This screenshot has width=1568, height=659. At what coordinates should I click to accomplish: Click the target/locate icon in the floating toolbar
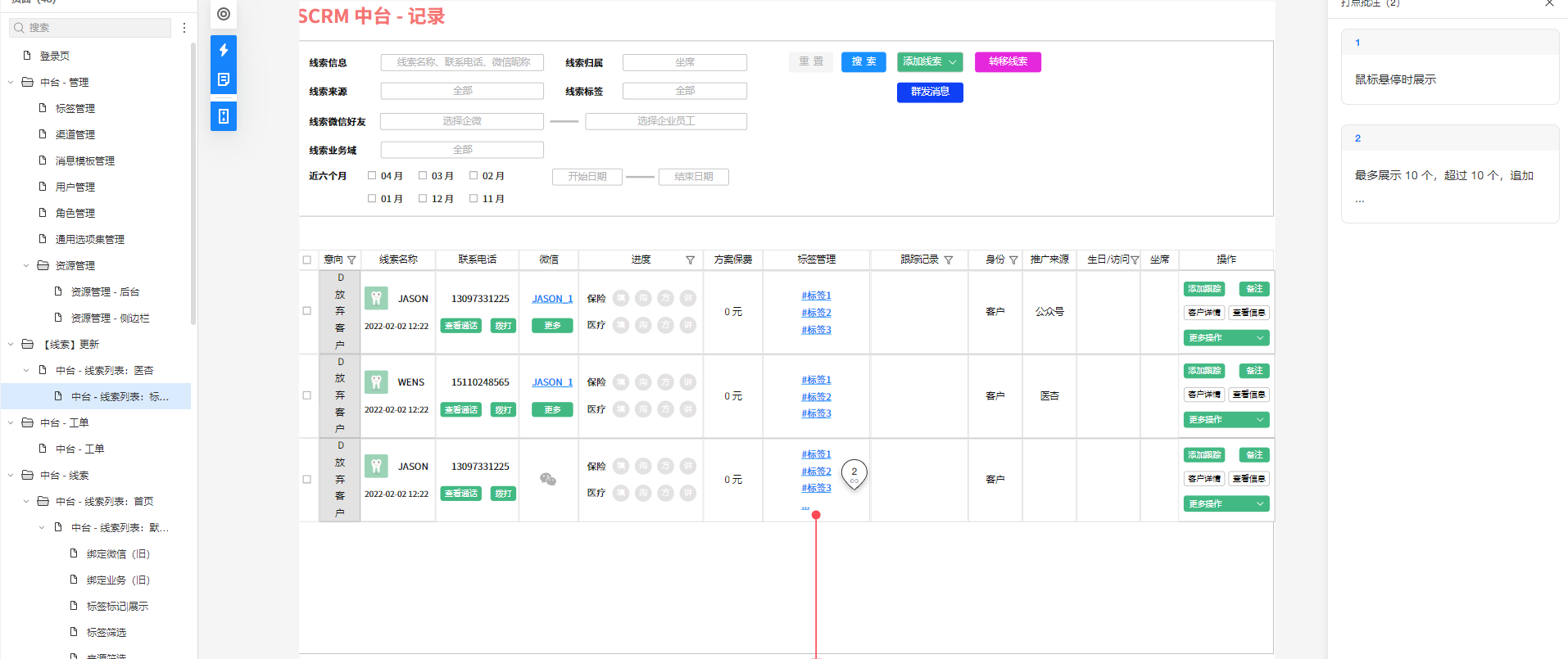coord(224,14)
